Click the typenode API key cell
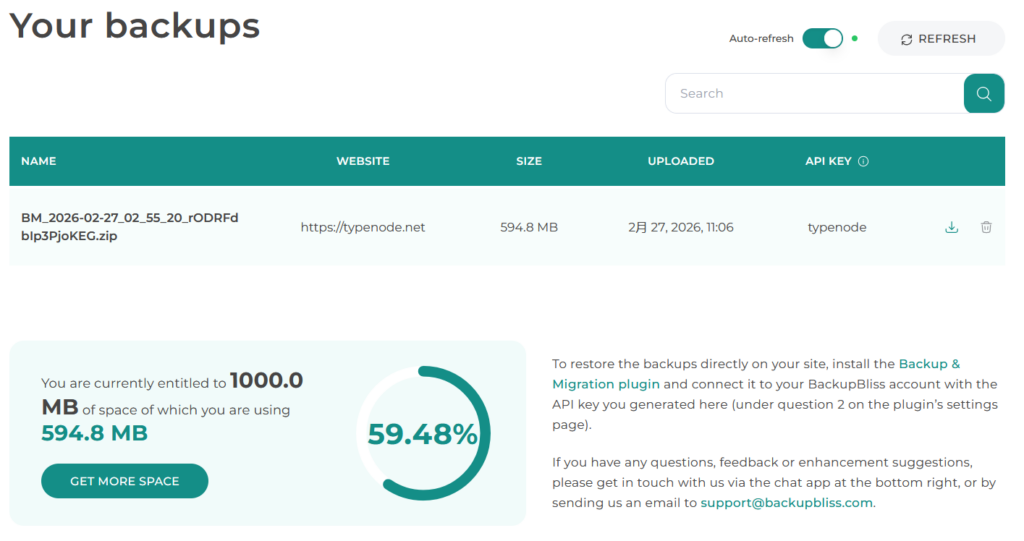 (x=837, y=227)
